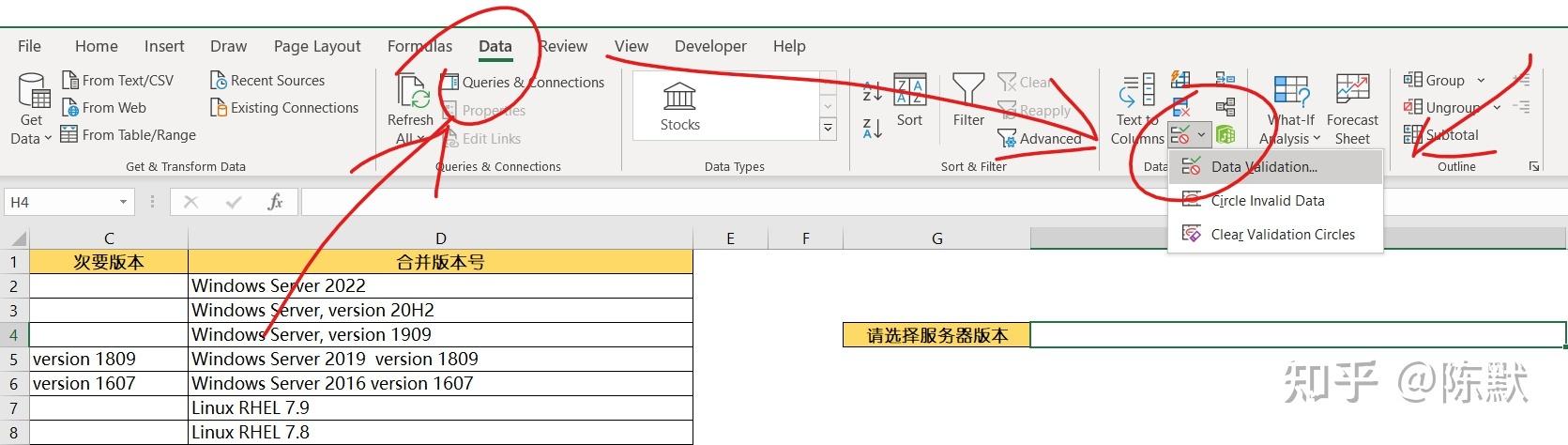
Task: Click the Ungroup button
Action: [1442, 108]
